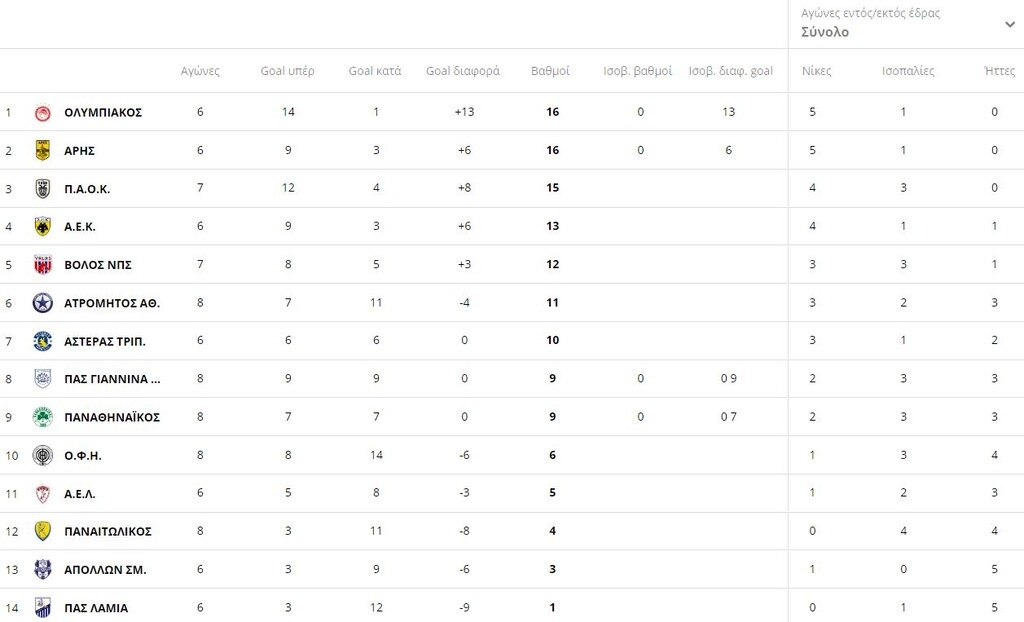Screen dimensions: 1024x622
Task: Click the Aris team crest icon
Action: (x=42, y=150)
